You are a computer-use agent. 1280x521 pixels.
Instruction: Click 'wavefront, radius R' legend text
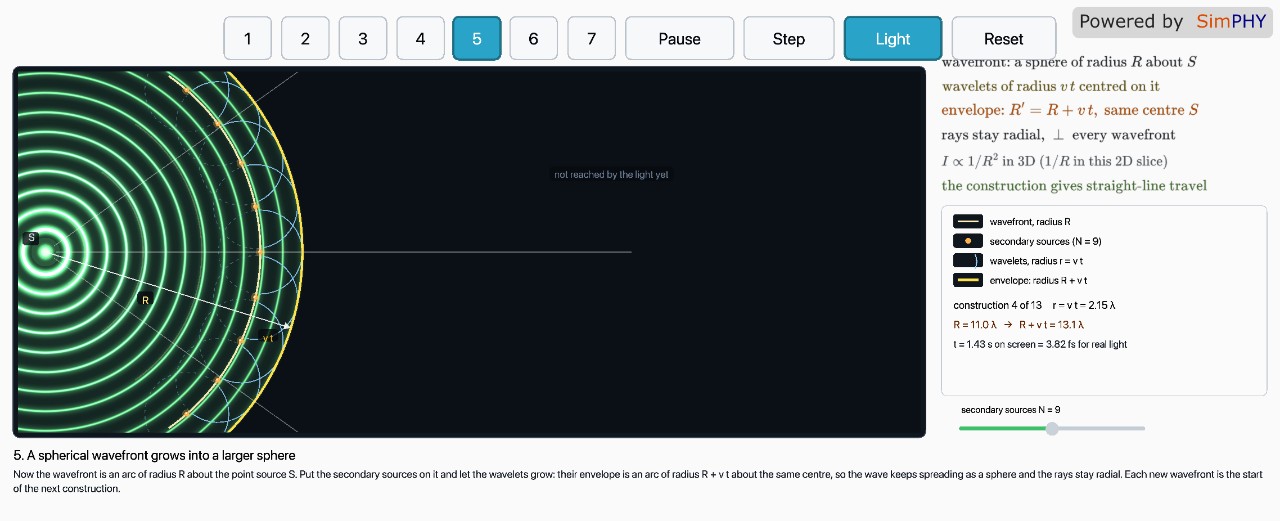pyautogui.click(x=1030, y=221)
